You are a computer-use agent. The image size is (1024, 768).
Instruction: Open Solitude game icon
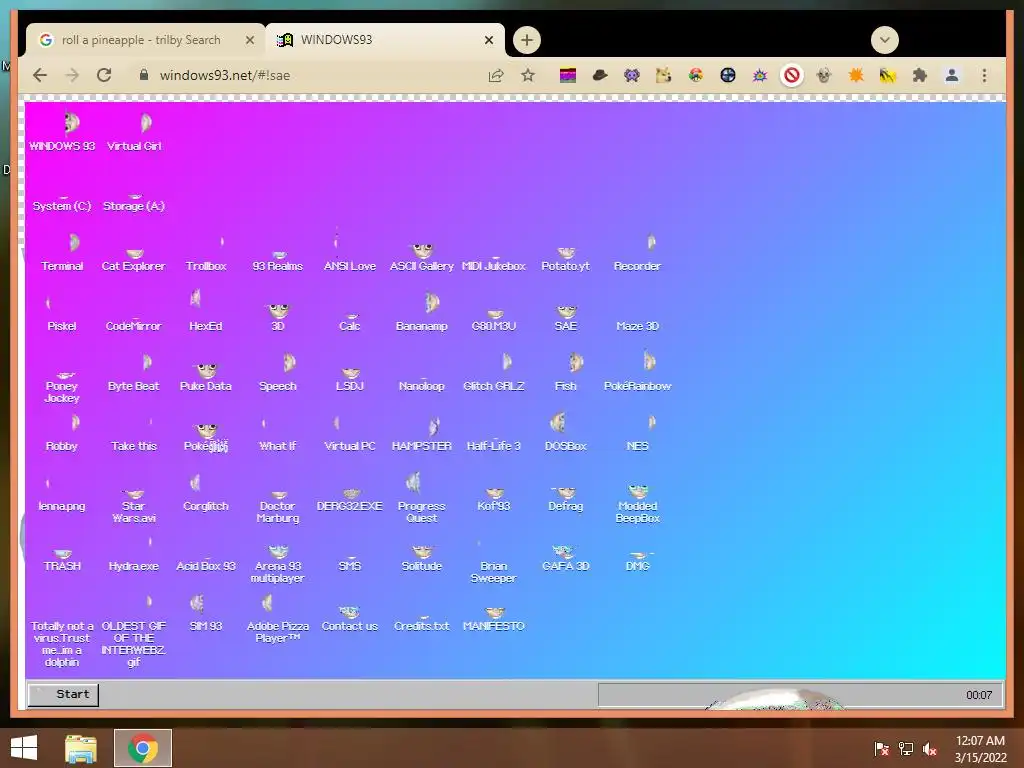pos(422,560)
